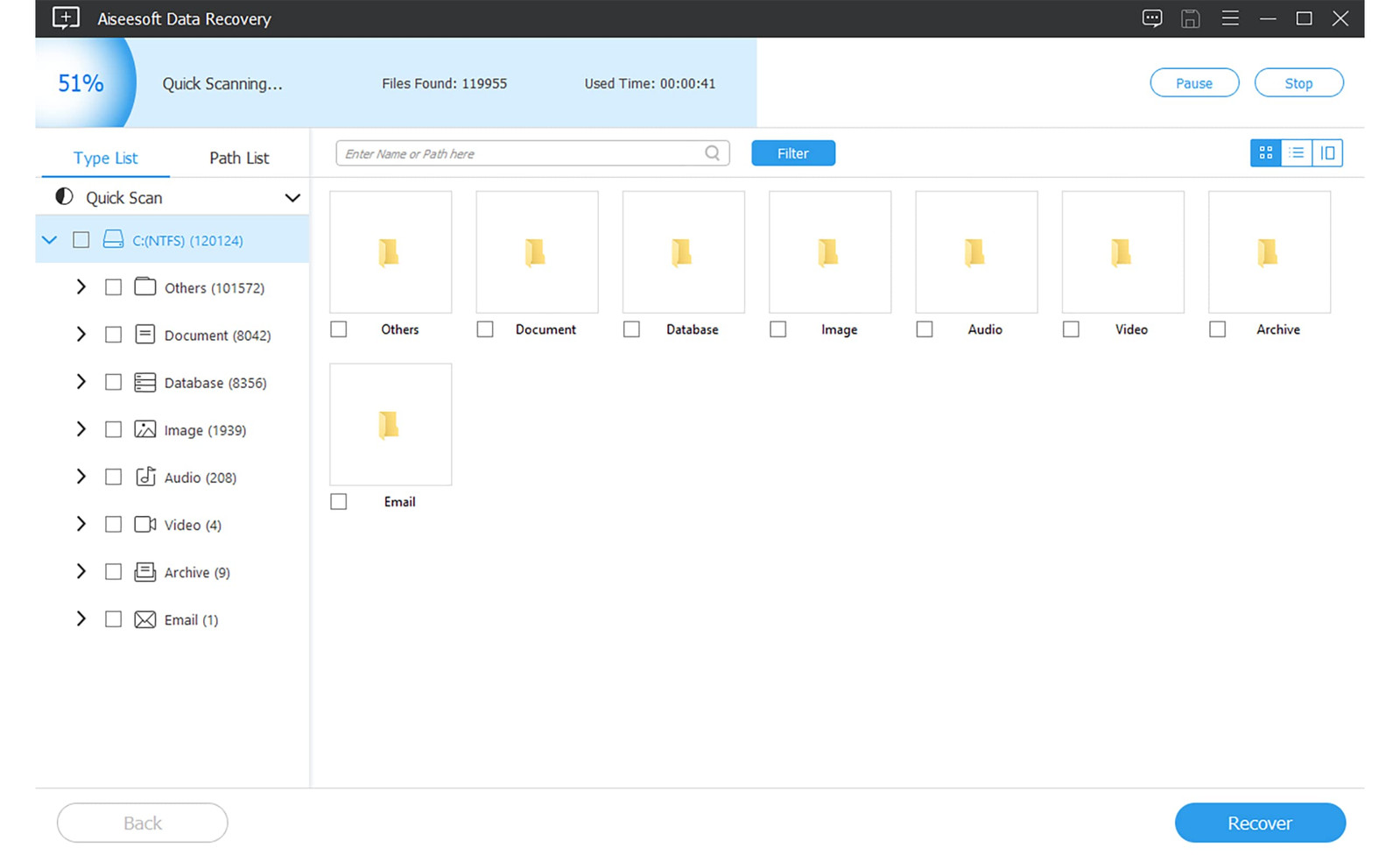1400x862 pixels.
Task: Click the Image type icon in sidebar
Action: pyautogui.click(x=145, y=429)
